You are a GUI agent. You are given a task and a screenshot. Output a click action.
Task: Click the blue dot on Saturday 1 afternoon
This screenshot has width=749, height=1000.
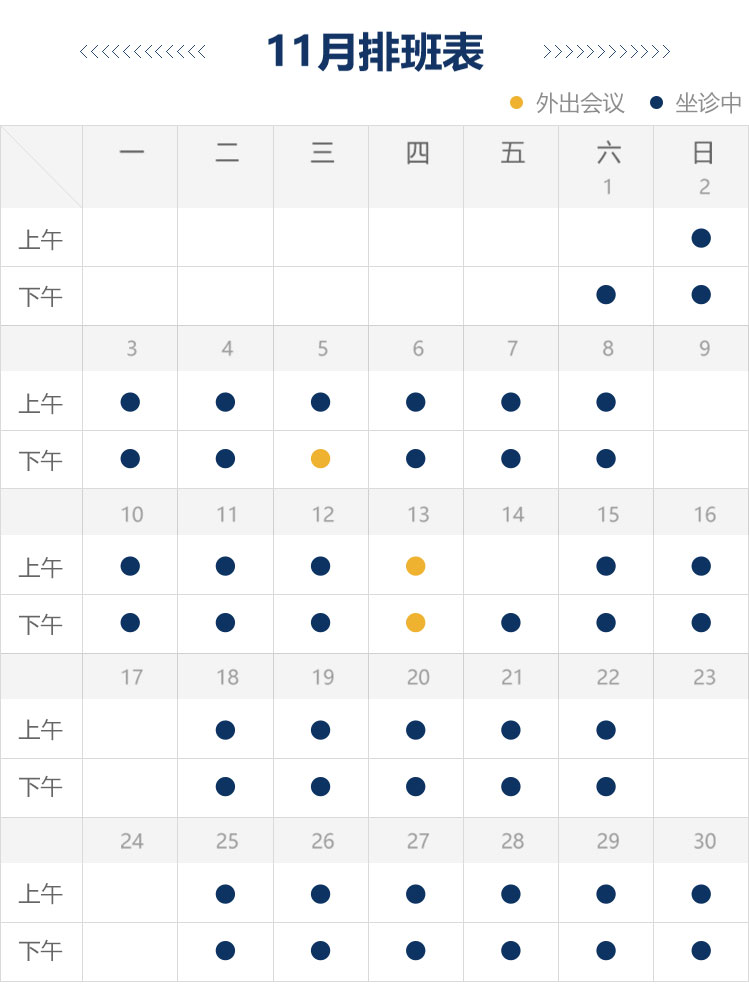pos(605,295)
